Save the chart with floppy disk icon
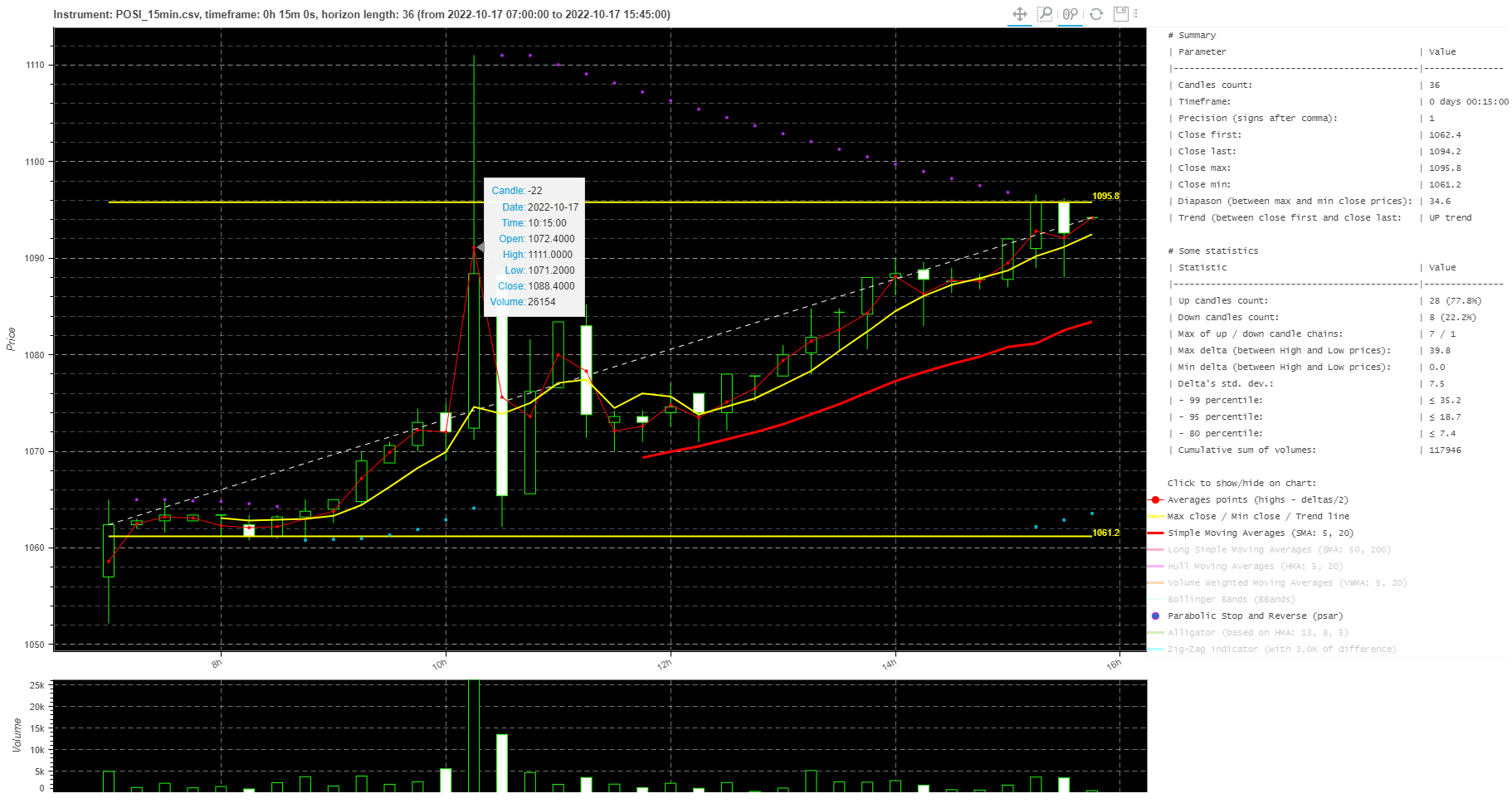Screen dimensions: 1512x808 click(x=1120, y=13)
